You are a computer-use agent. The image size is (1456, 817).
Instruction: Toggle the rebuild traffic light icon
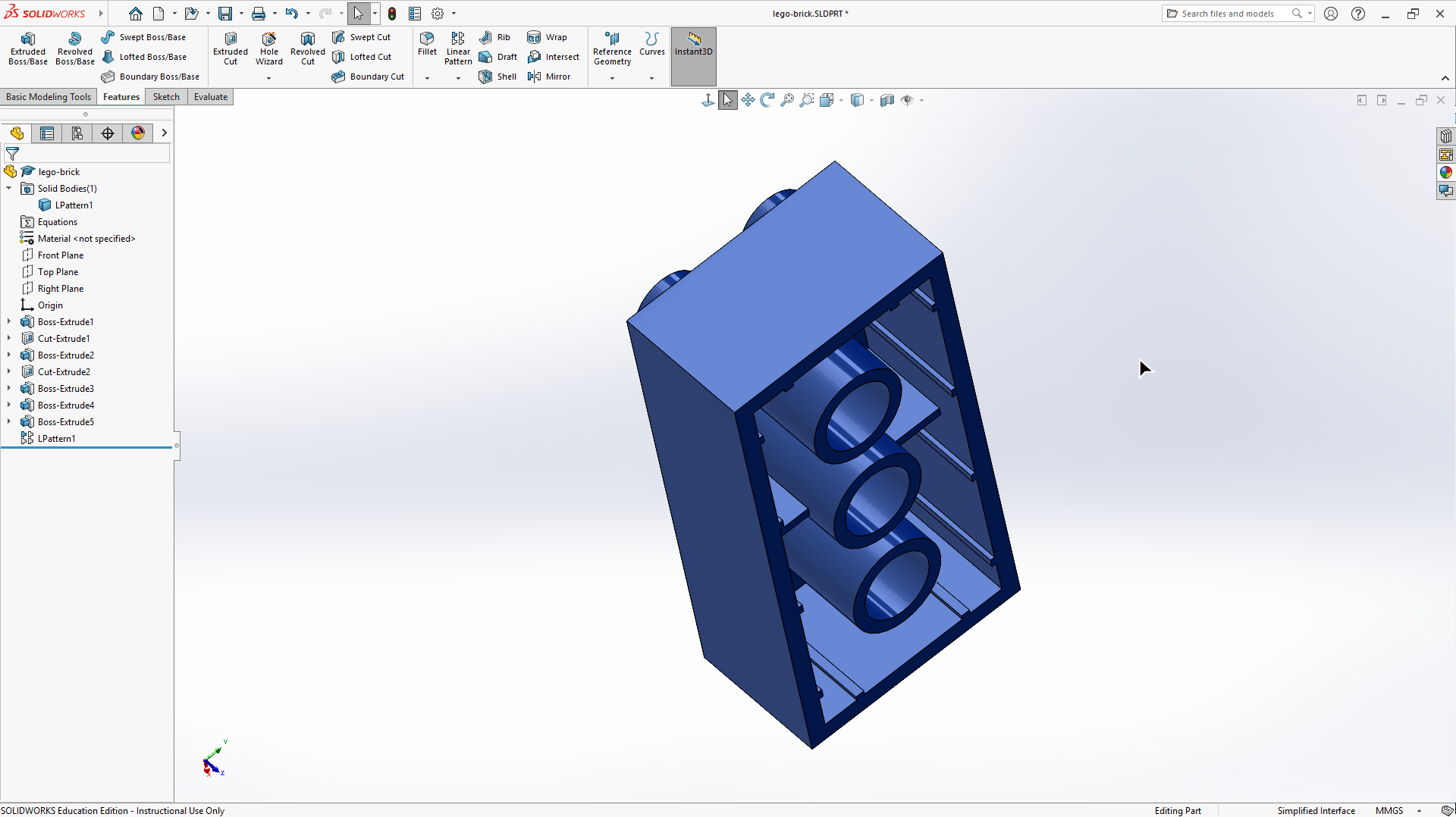[x=392, y=14]
